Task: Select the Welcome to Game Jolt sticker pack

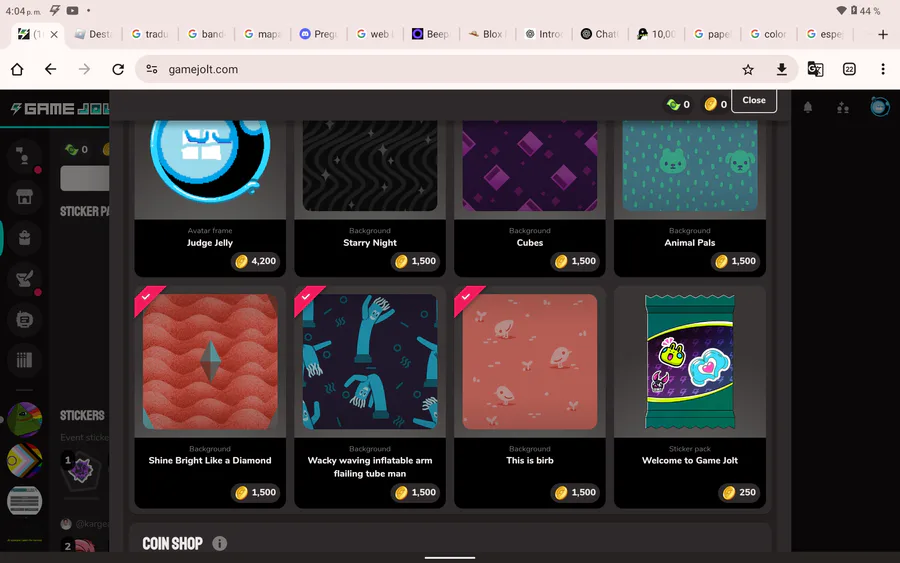Action: tap(690, 397)
